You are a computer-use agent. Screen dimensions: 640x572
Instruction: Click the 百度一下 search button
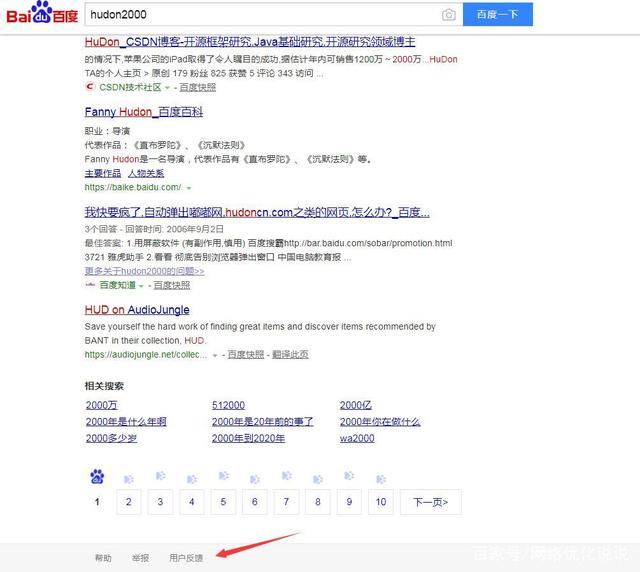tap(498, 14)
